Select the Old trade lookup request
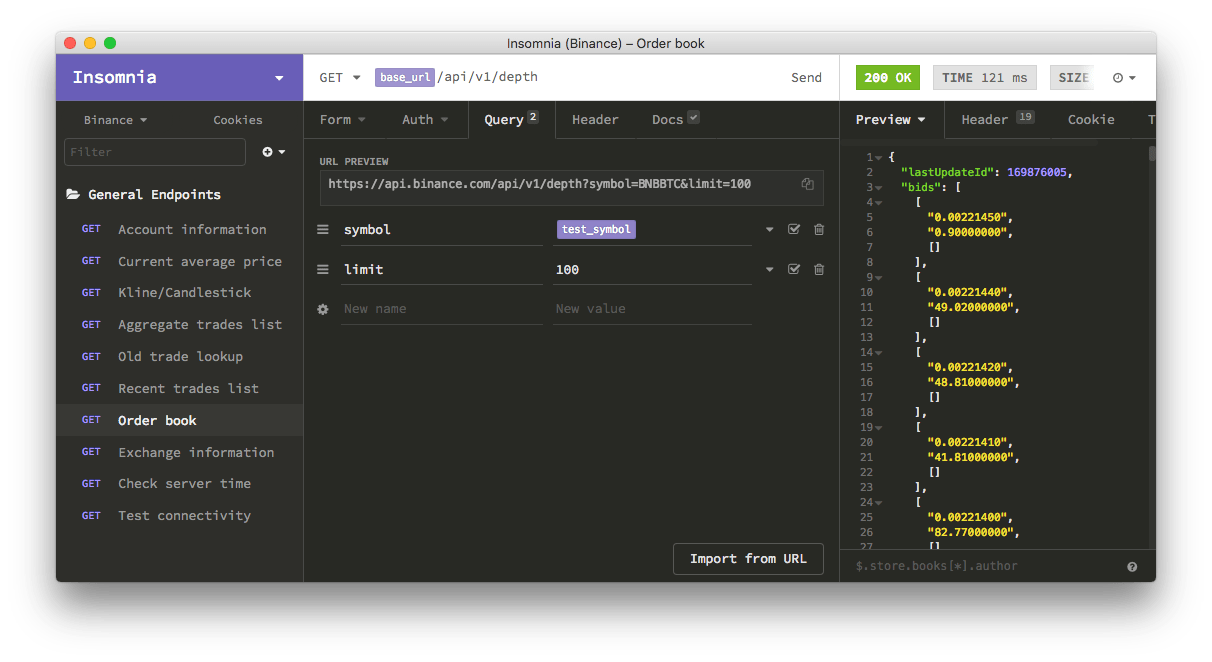 tap(179, 356)
